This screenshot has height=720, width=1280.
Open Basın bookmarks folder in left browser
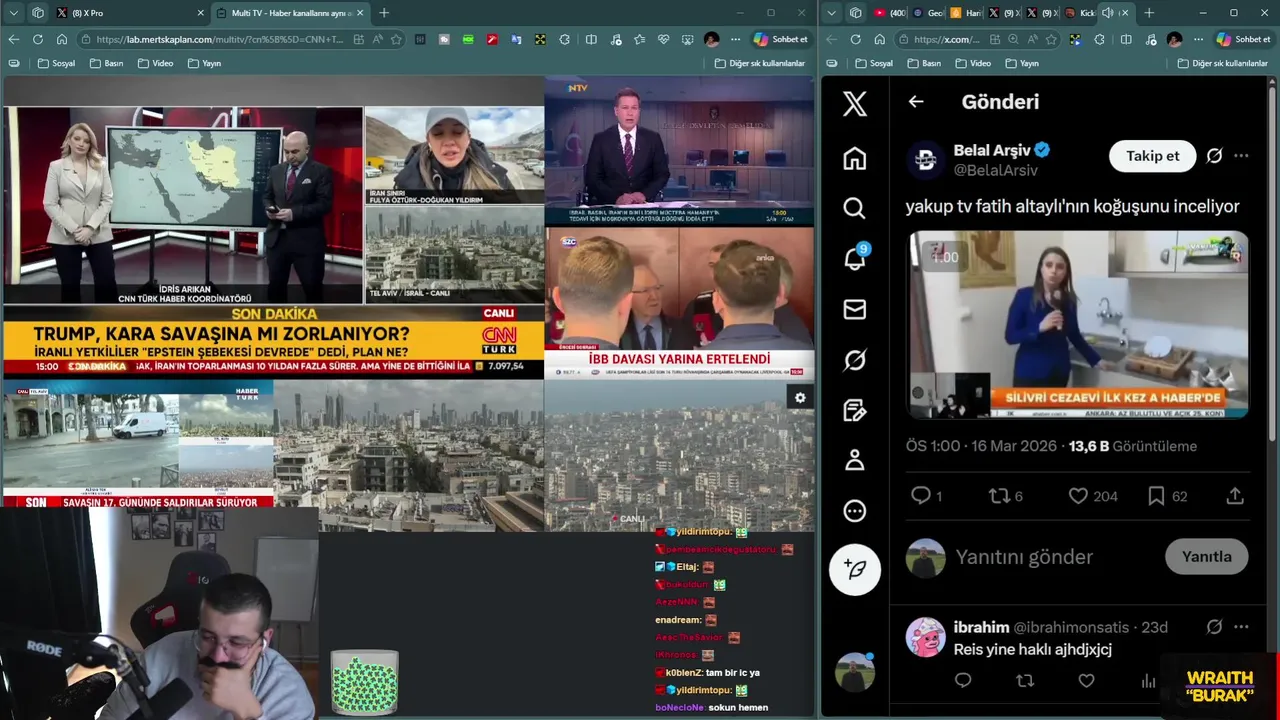107,63
